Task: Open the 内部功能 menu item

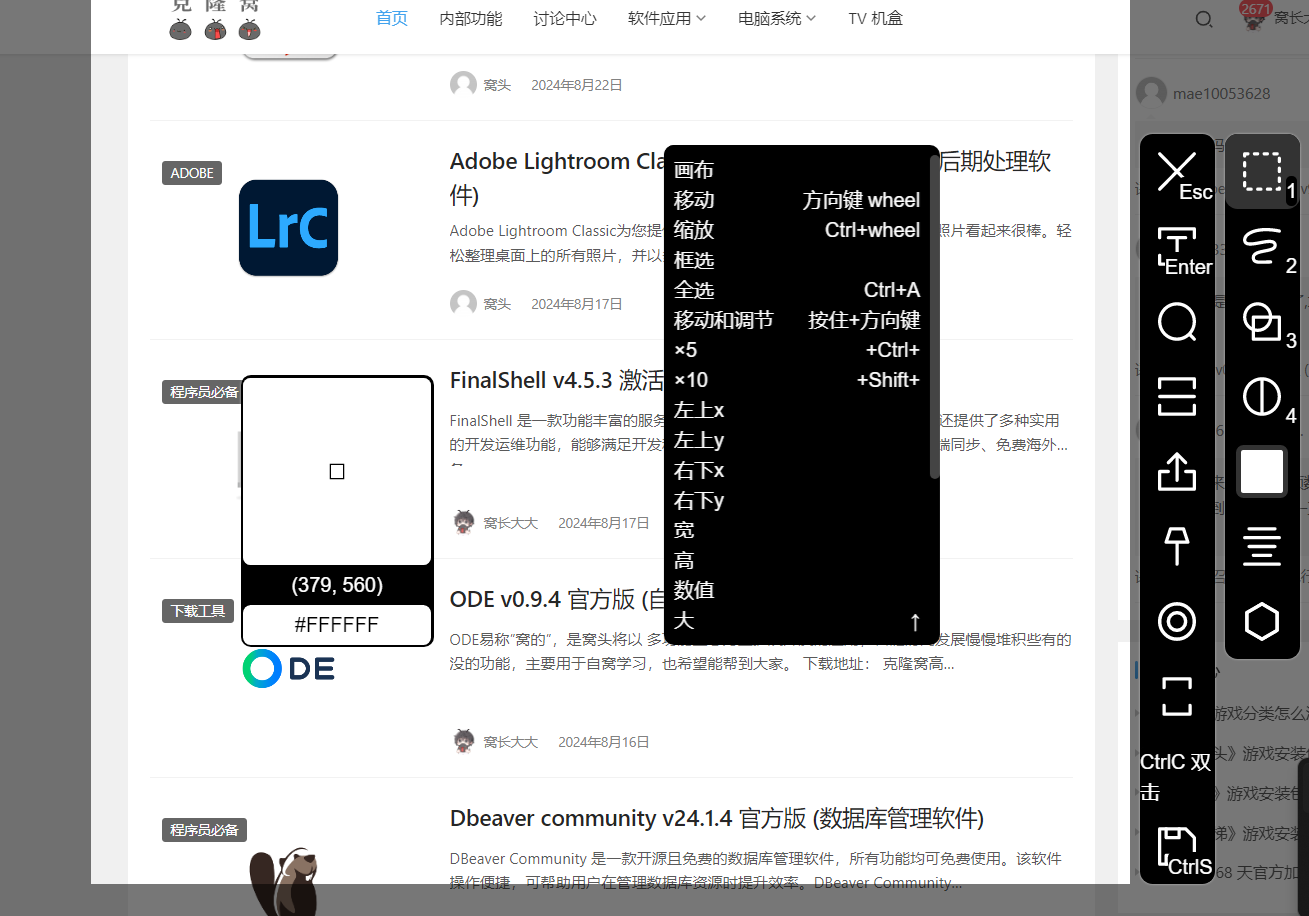Action: click(470, 18)
